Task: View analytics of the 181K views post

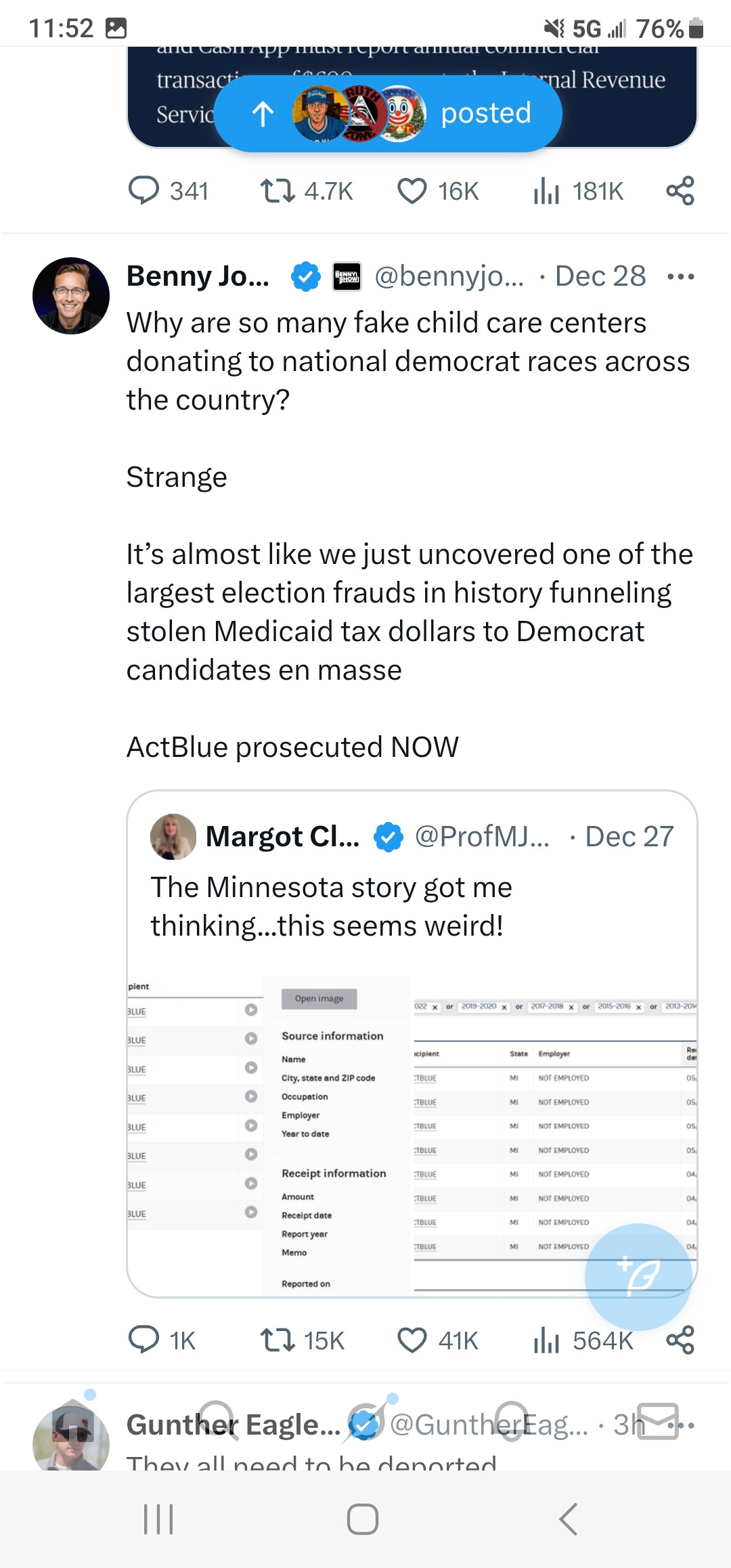Action: (546, 191)
